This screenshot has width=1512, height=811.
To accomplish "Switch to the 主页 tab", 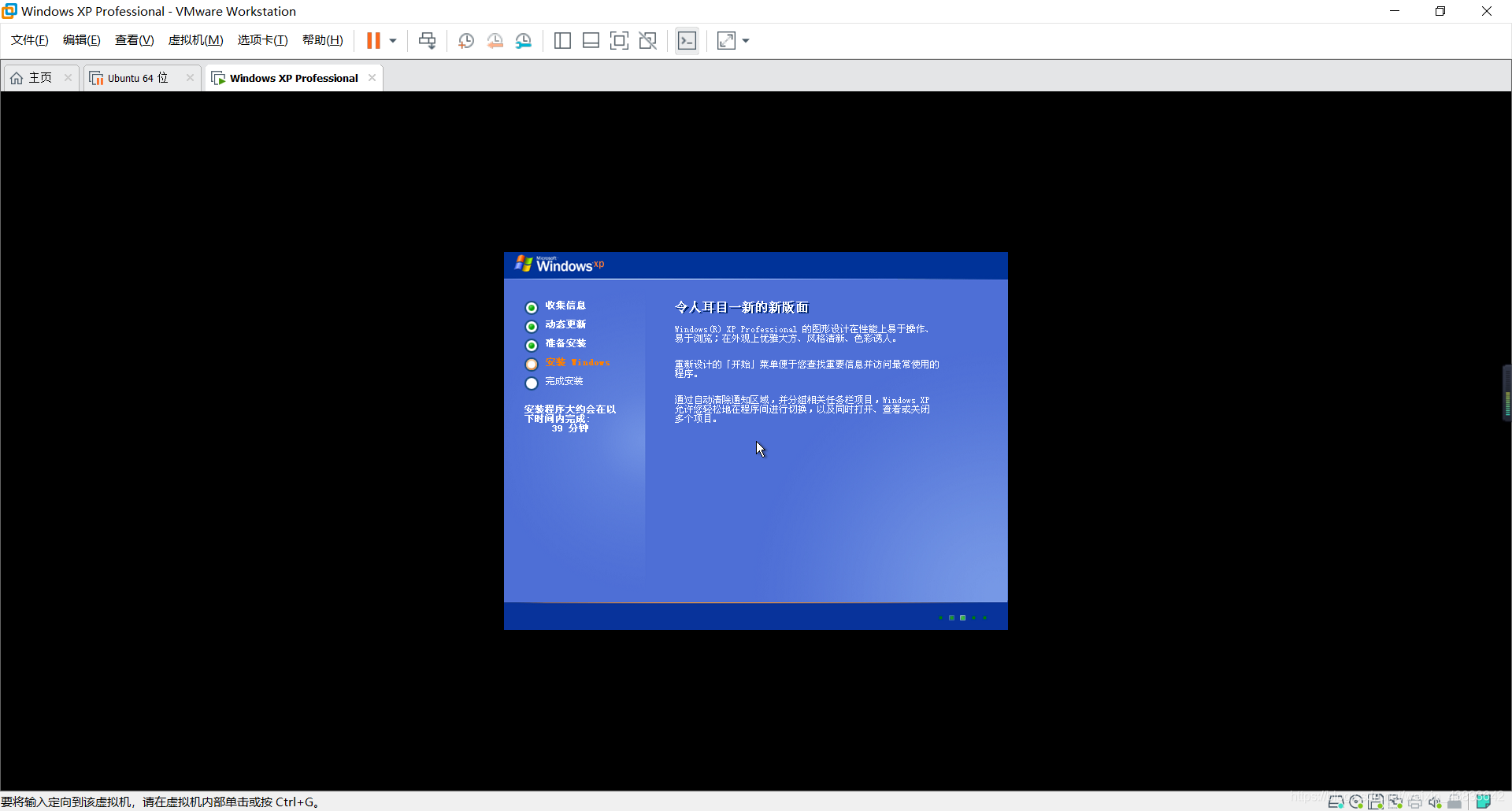I will [40, 78].
